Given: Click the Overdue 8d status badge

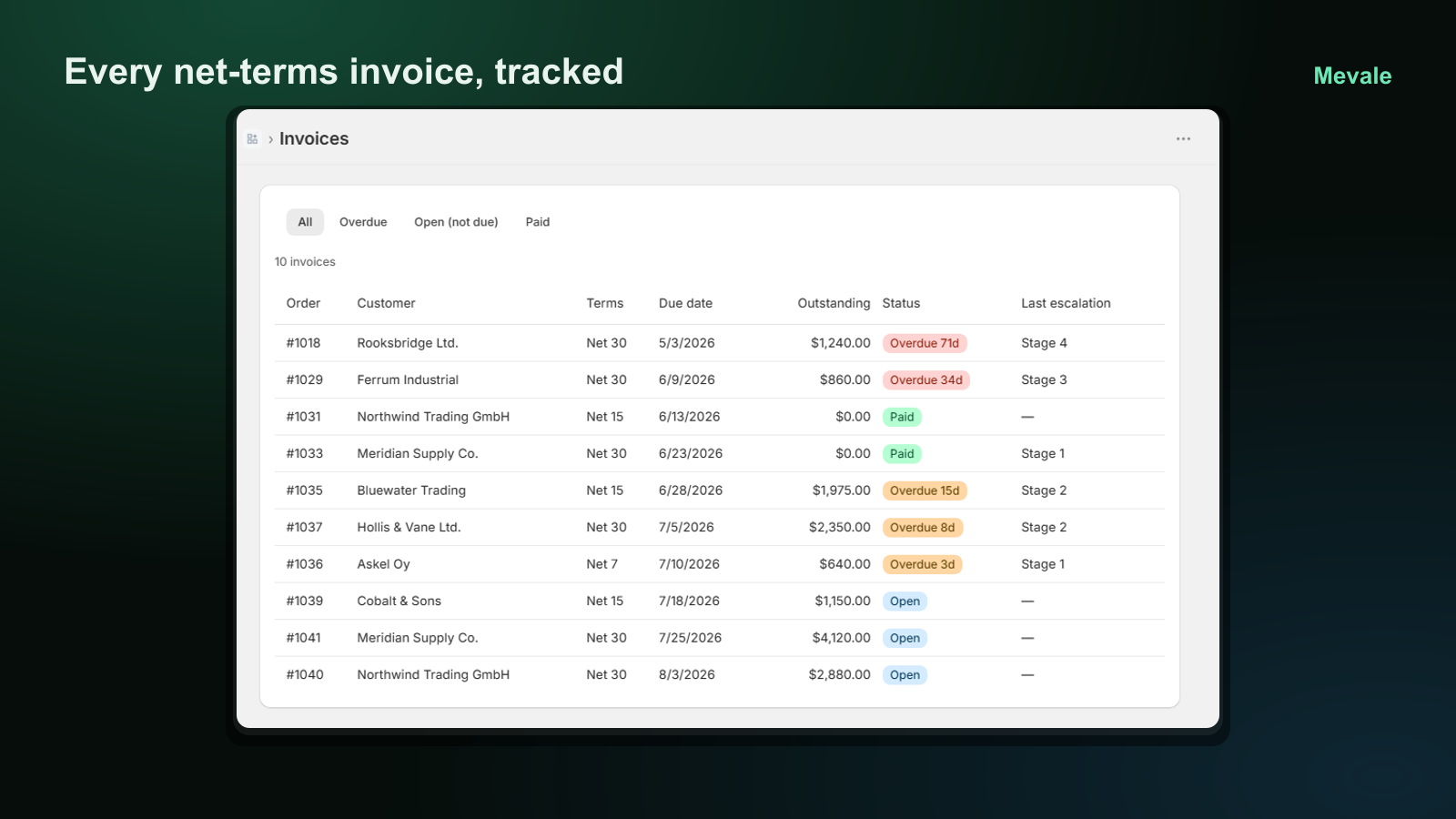Looking at the screenshot, I should point(923,528).
